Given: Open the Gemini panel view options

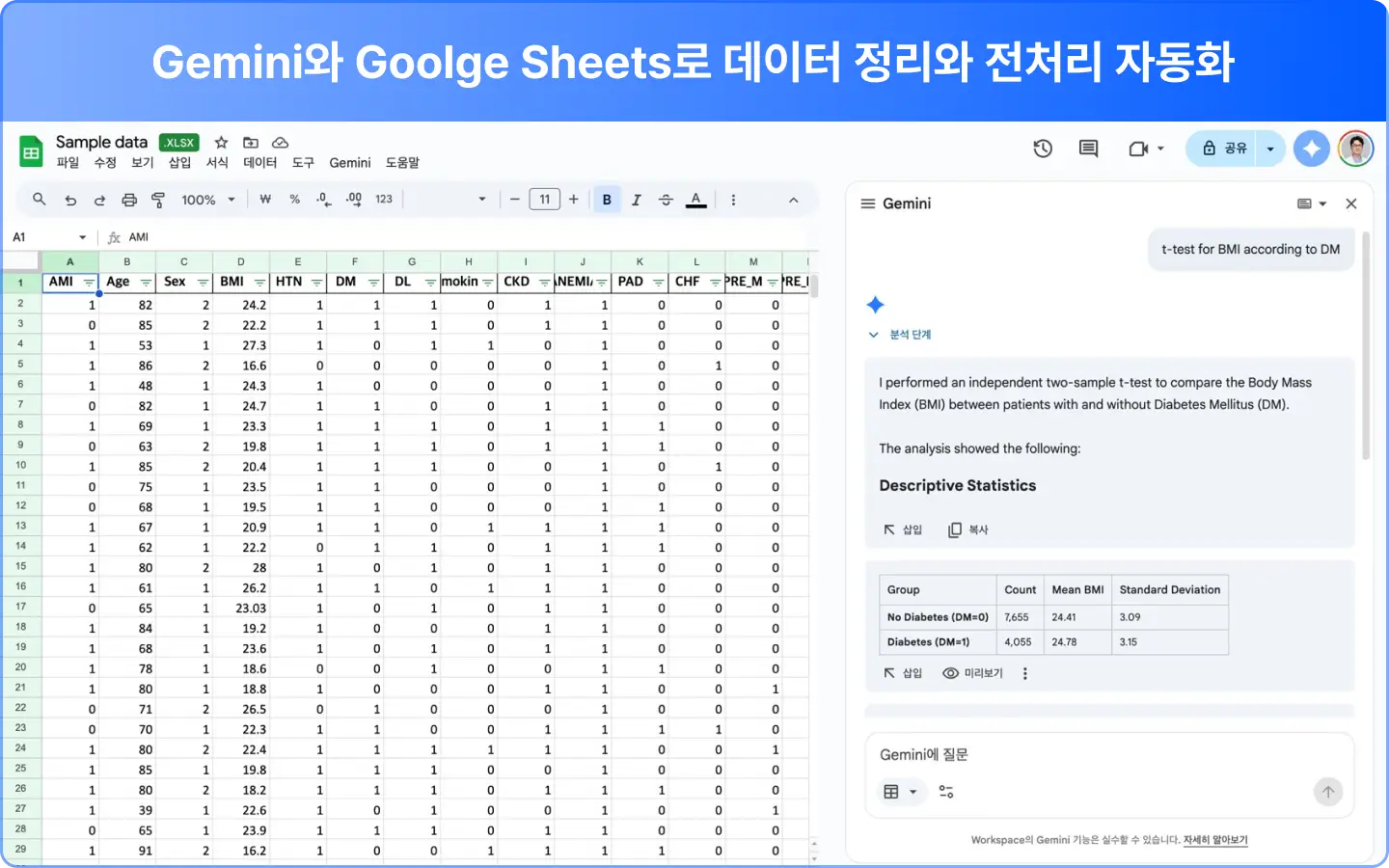Looking at the screenshot, I should pyautogui.click(x=1312, y=203).
